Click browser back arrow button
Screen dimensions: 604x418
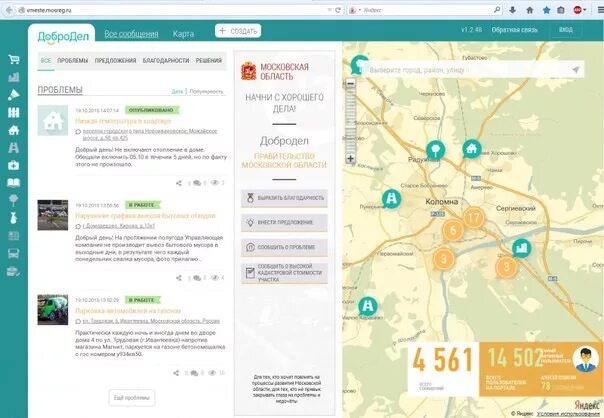8,10
